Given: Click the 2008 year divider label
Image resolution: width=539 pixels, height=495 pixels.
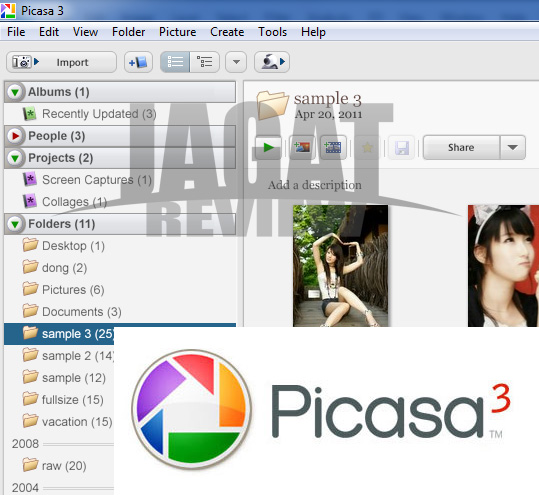Looking at the screenshot, I should [25, 444].
